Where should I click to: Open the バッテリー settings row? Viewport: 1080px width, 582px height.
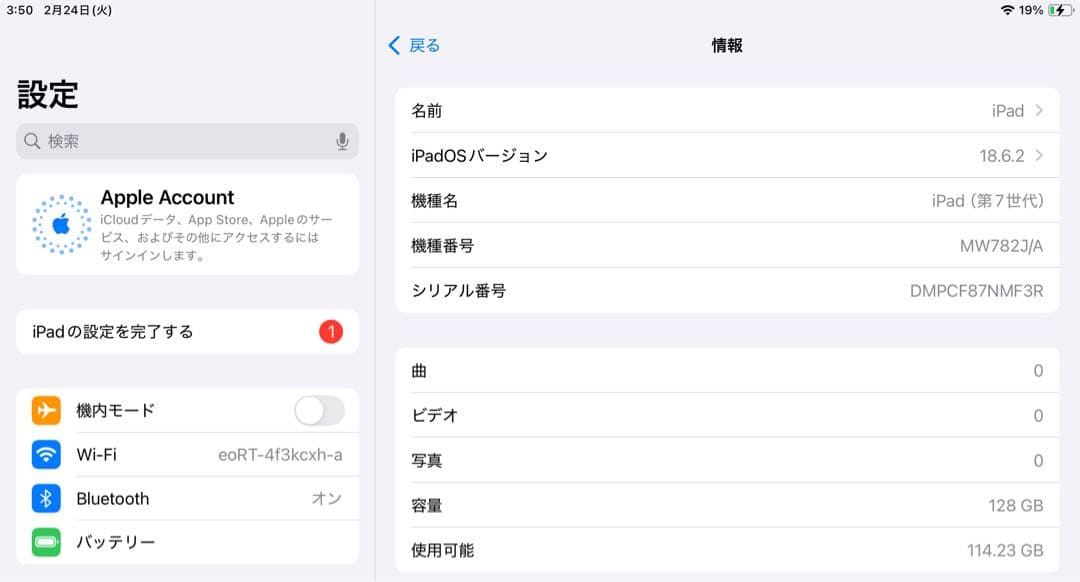(x=187, y=543)
